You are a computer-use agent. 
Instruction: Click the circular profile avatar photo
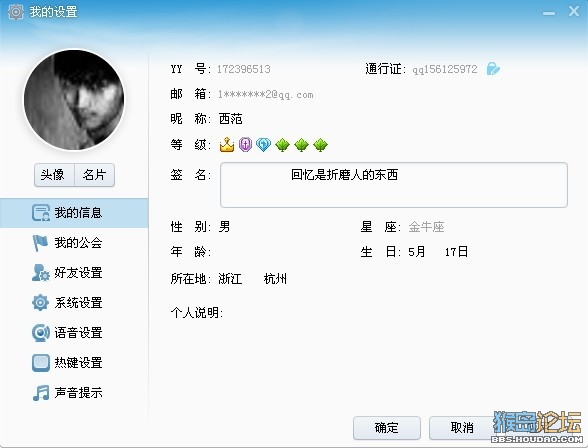74,100
